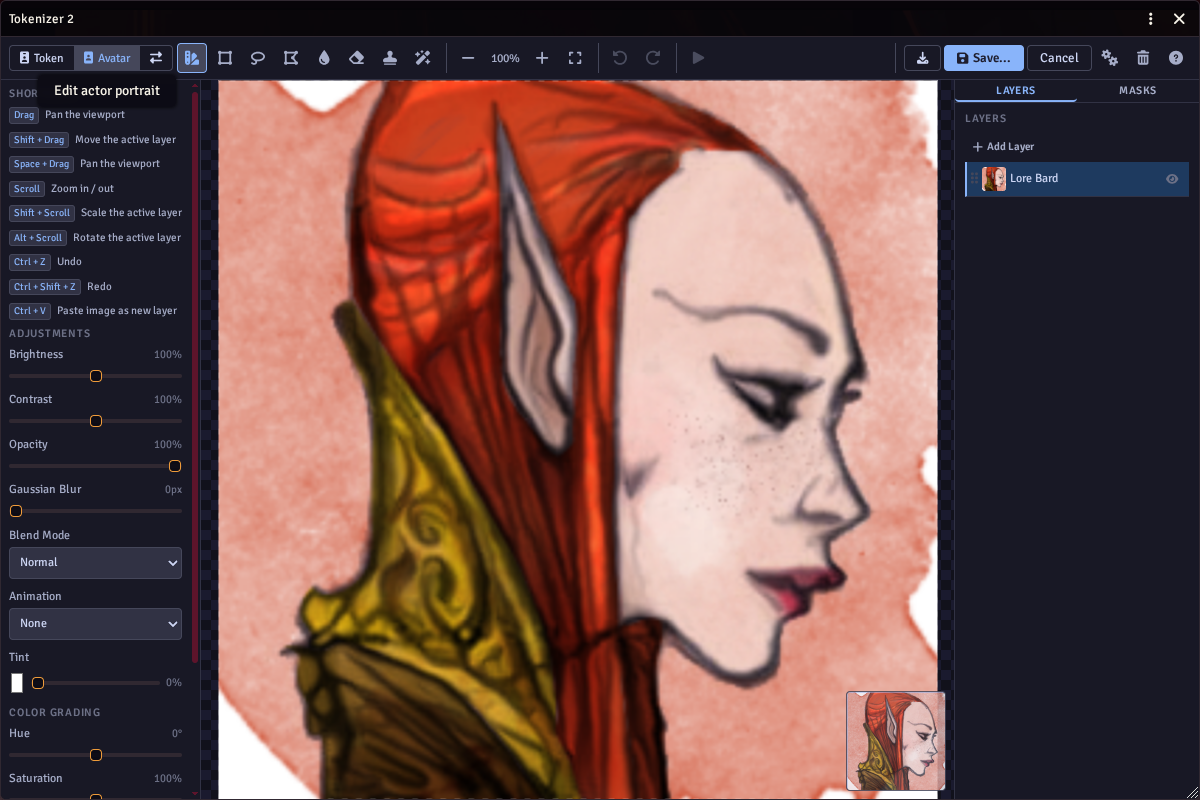Close the Tokenizer 2 window
The image size is (1200, 800).
coord(1178,19)
